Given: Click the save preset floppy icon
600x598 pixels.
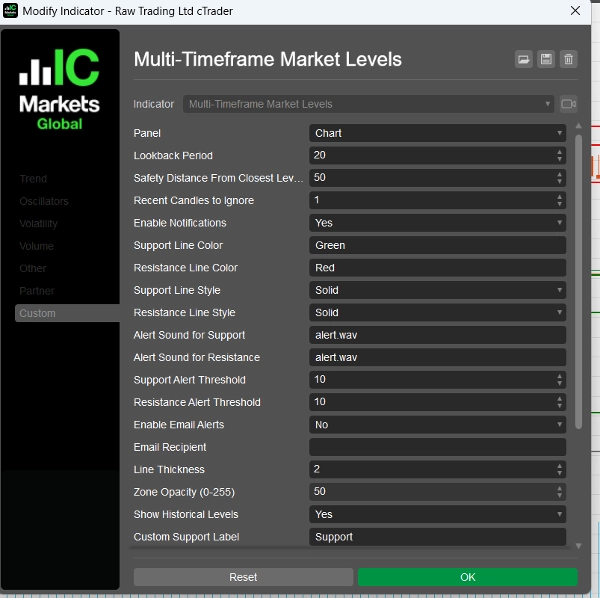Looking at the screenshot, I should tap(546, 59).
